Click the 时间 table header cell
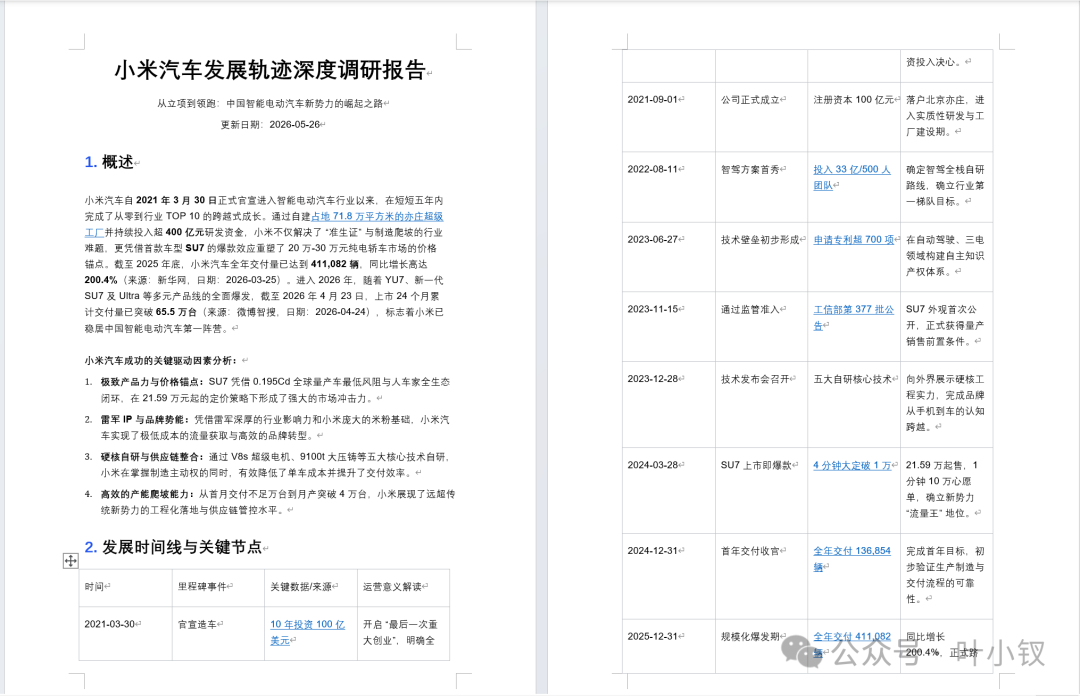Viewport: 1080px width, 696px height. coord(125,587)
